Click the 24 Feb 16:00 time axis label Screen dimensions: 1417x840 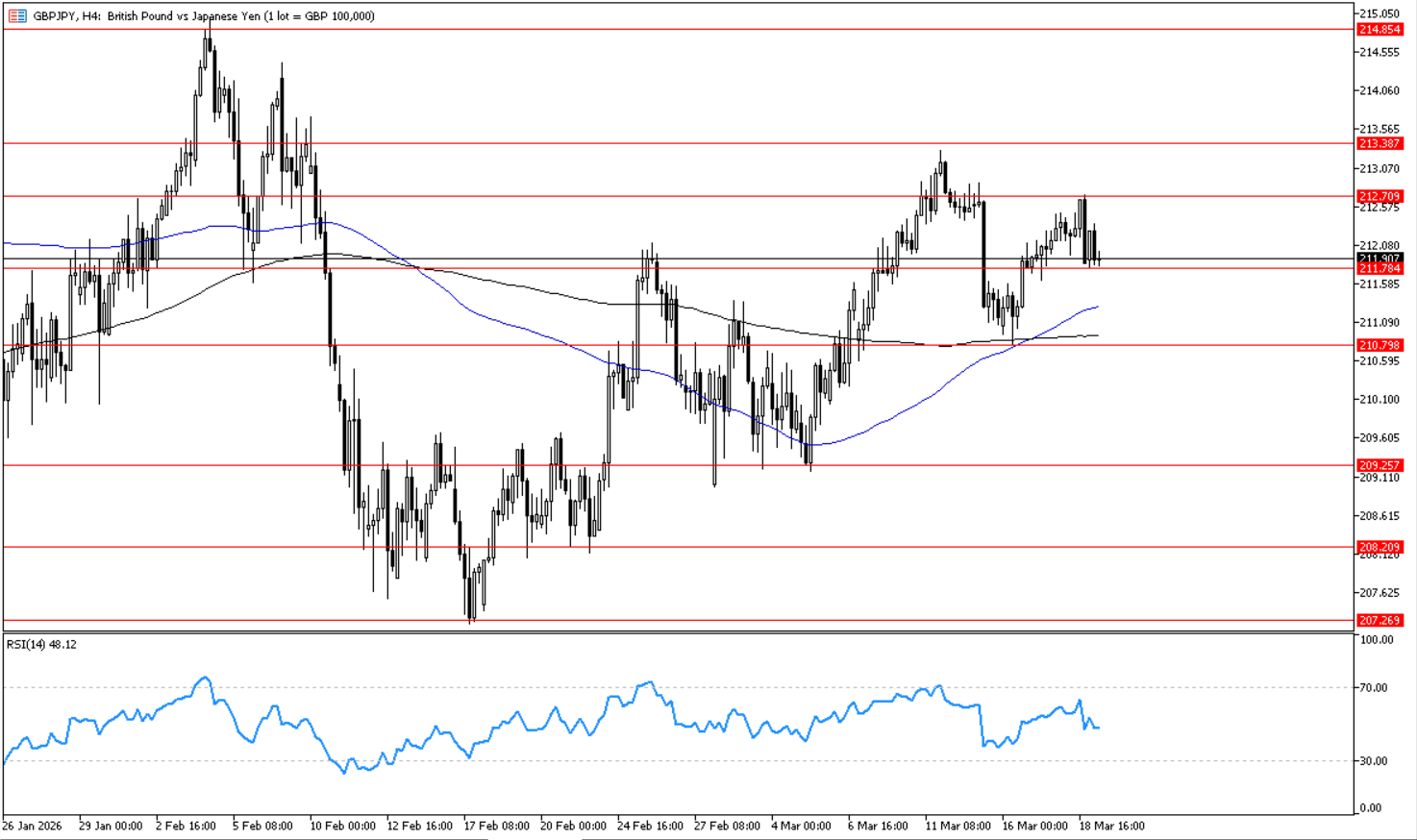click(650, 826)
